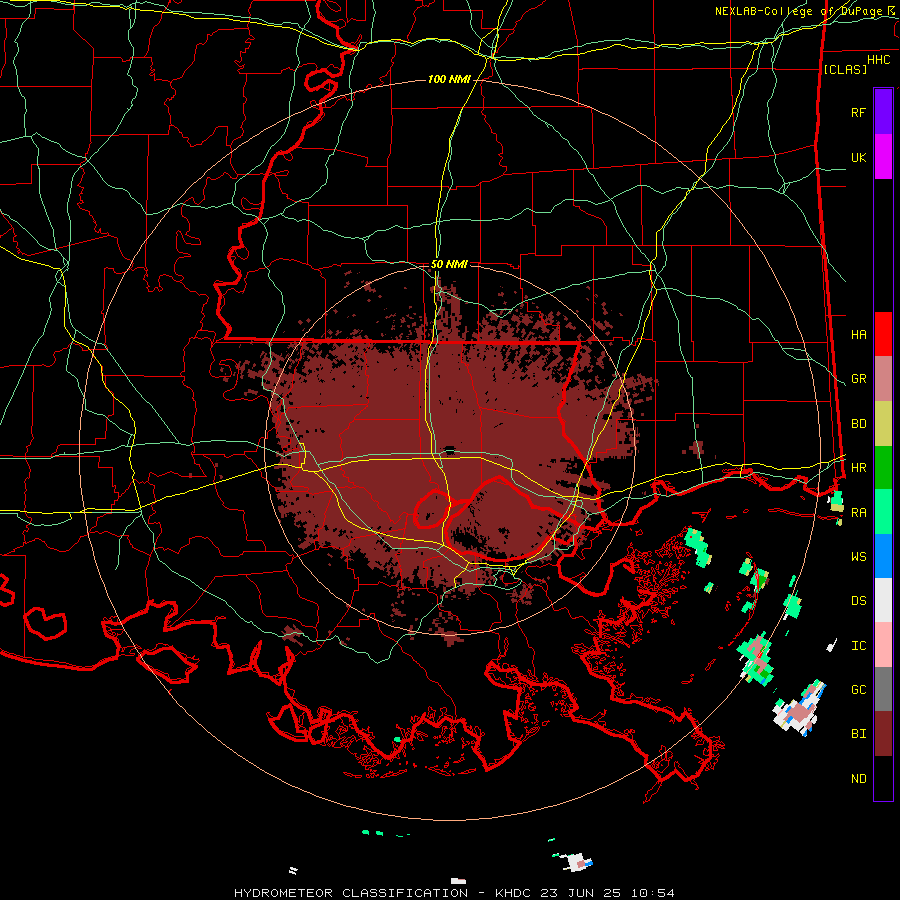The width and height of the screenshot is (900, 900).
Task: Click the WS legend label
Action: click(x=858, y=557)
